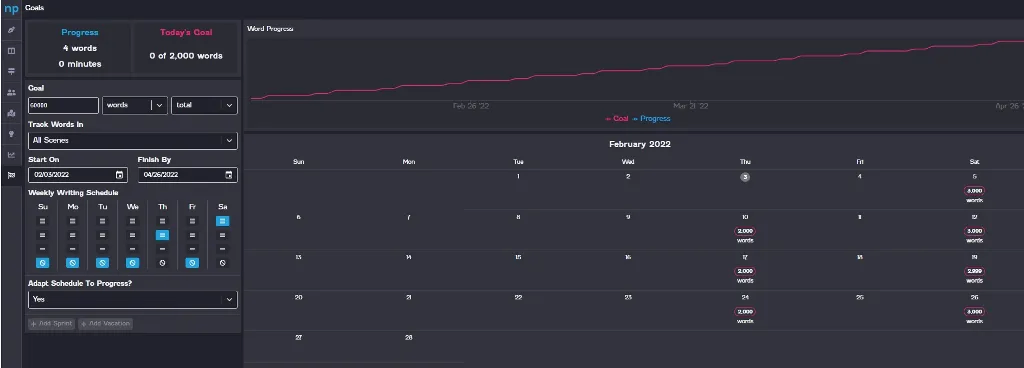Toggle Sunday no-writing option
This screenshot has height=368, width=1024.
[42, 263]
